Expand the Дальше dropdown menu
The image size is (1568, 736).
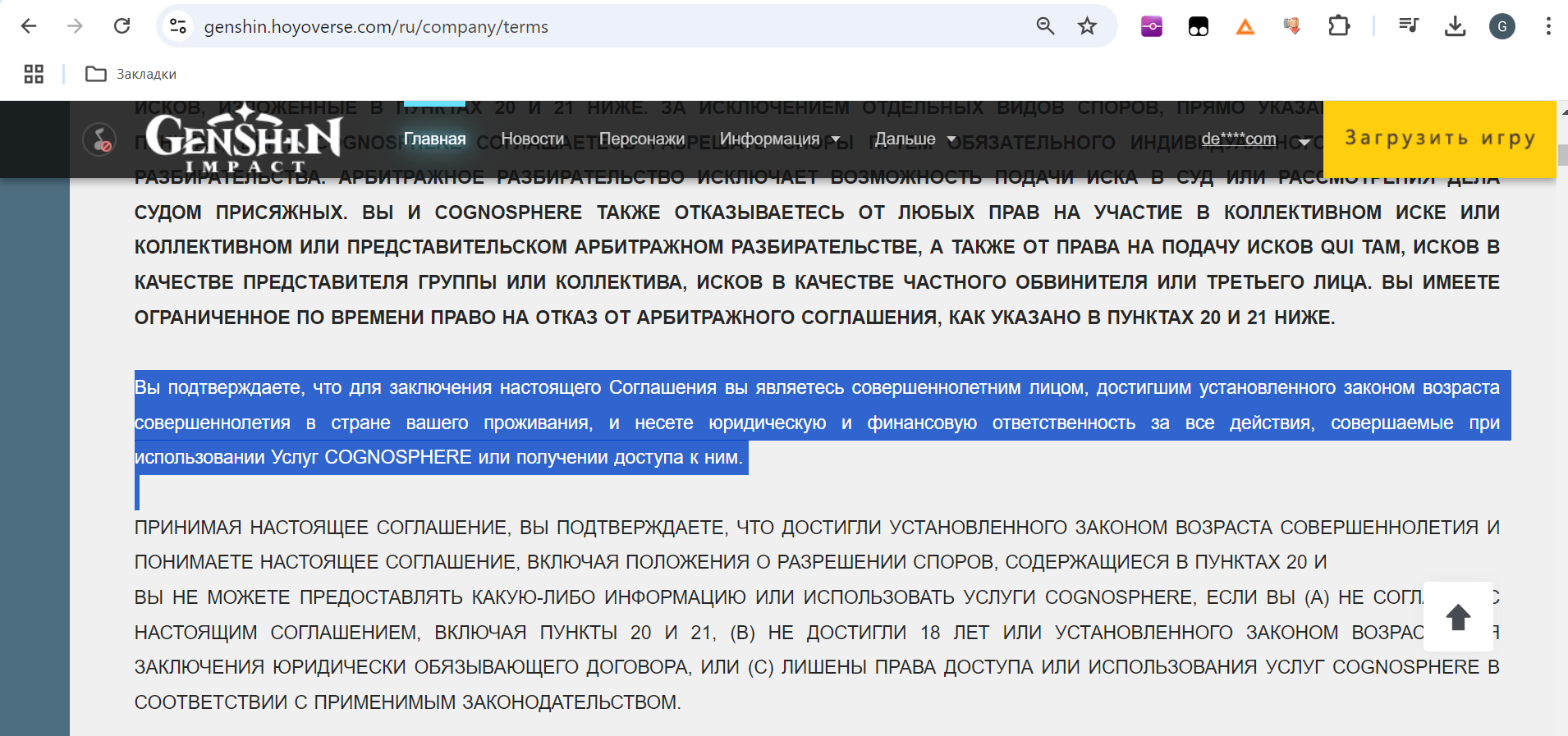click(915, 139)
